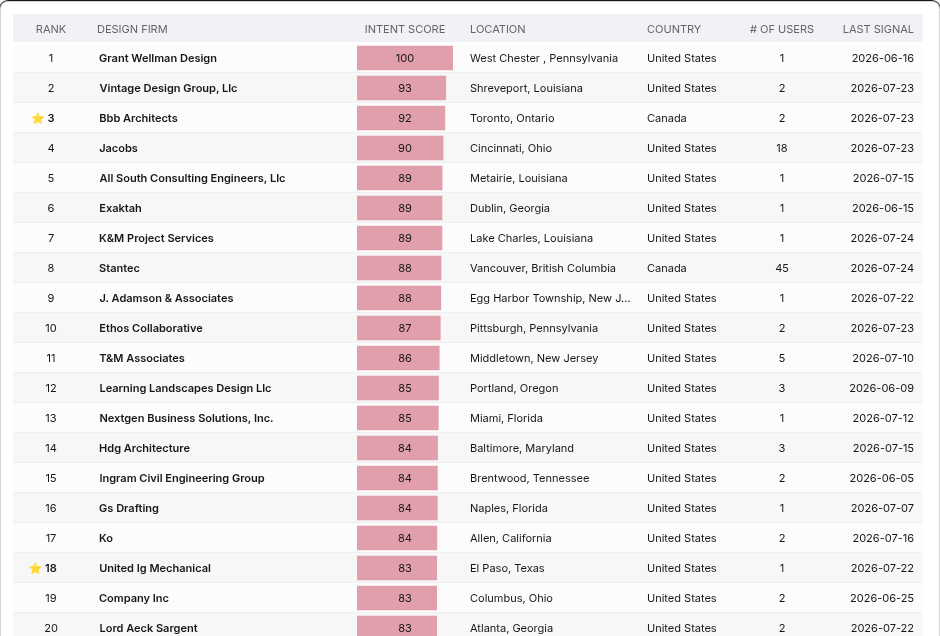Click the intent score bar showing 92

coord(401,118)
